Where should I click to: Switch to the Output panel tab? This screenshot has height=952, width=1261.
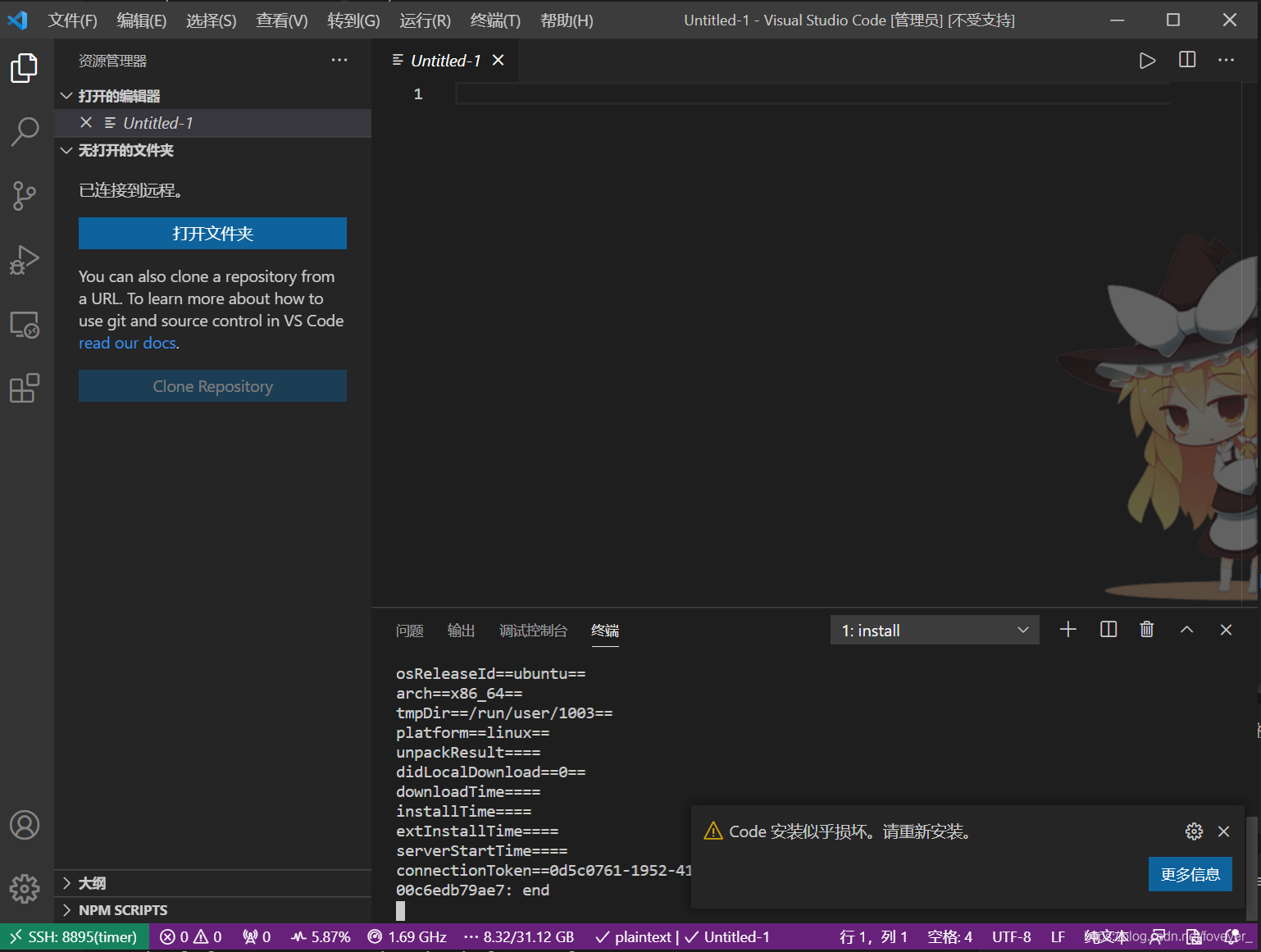coord(461,631)
